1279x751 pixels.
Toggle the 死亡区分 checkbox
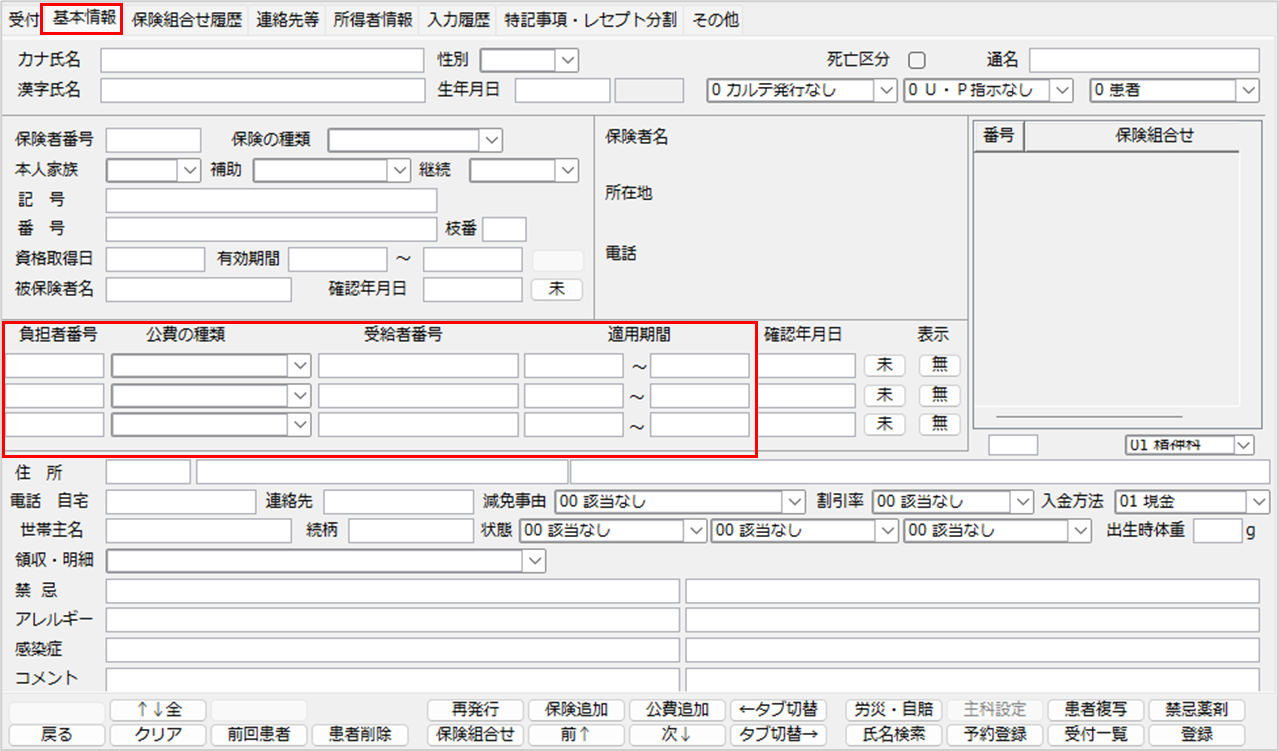point(916,60)
